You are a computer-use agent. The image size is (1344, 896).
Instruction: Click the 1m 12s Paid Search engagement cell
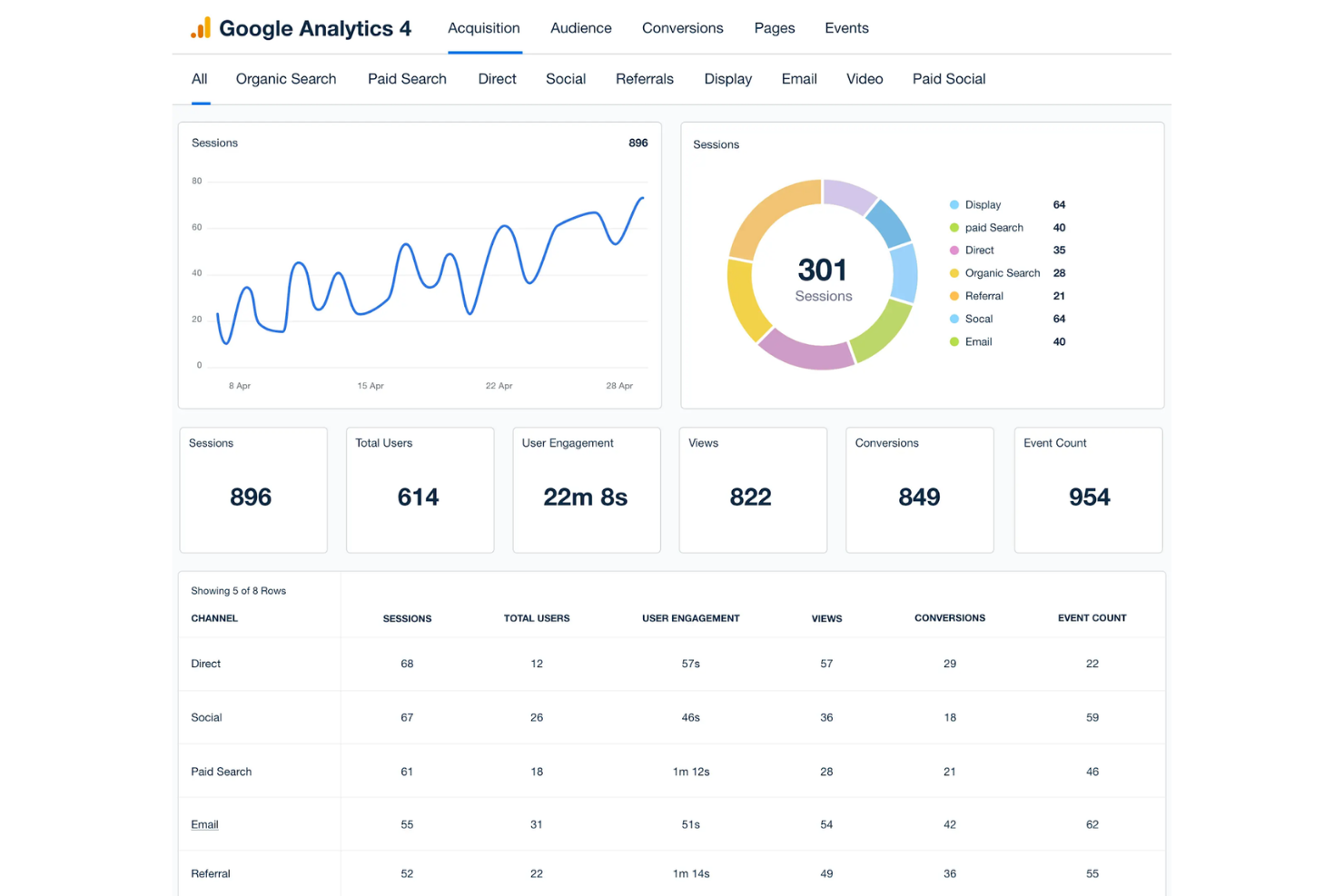coord(691,772)
